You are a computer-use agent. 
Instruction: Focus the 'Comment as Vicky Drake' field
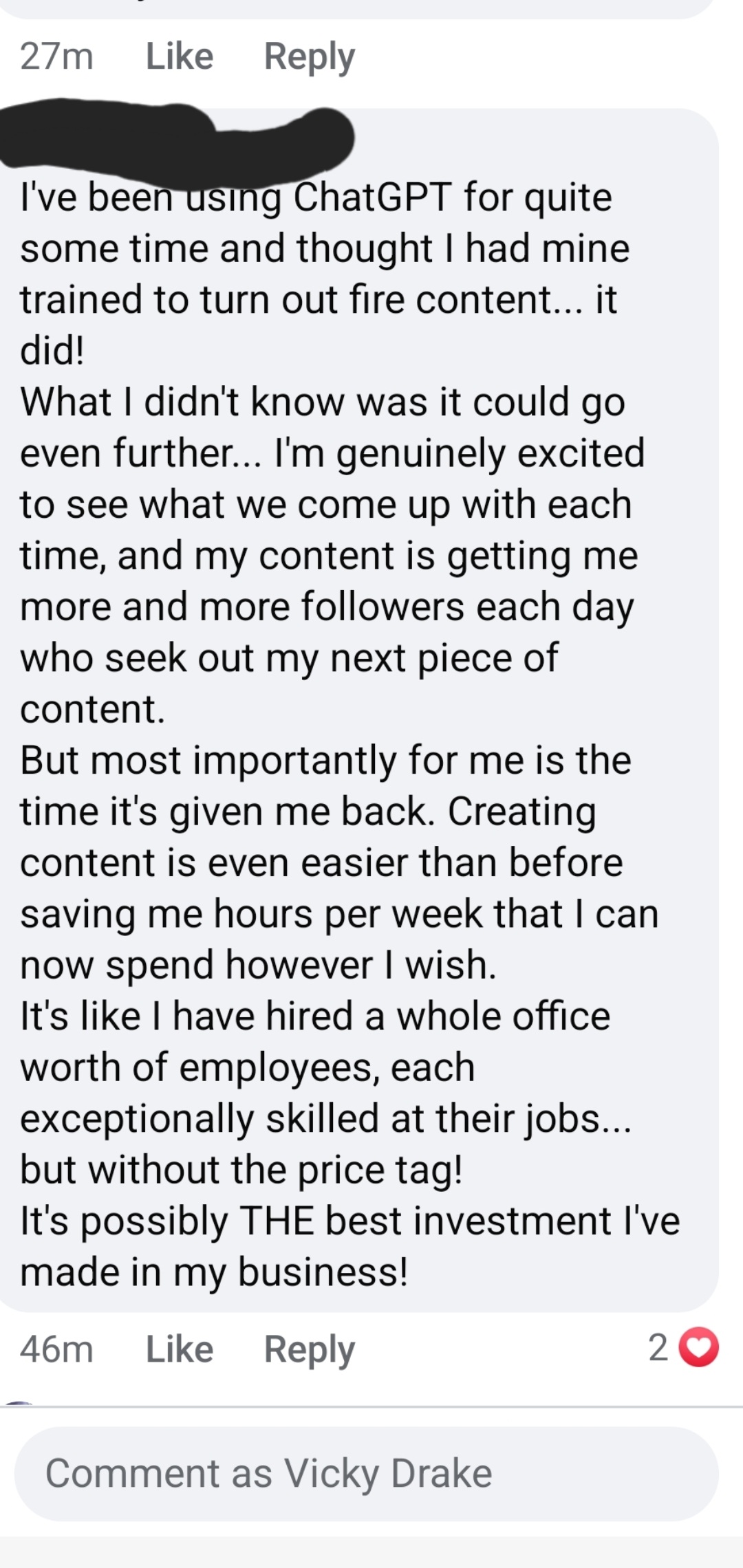[x=366, y=1473]
